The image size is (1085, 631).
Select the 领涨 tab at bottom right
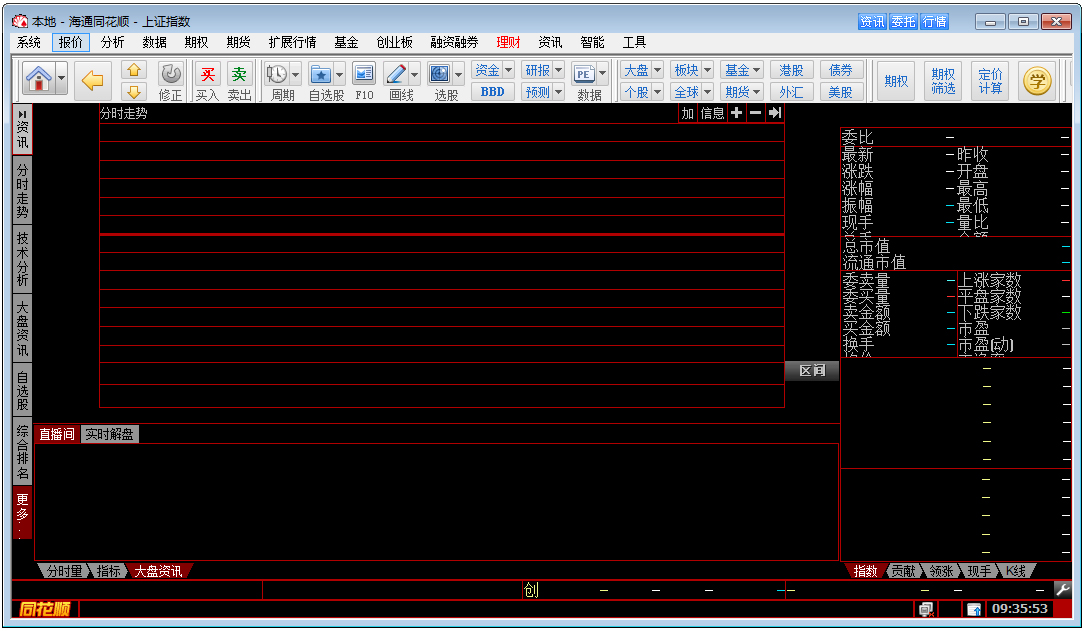pos(941,571)
